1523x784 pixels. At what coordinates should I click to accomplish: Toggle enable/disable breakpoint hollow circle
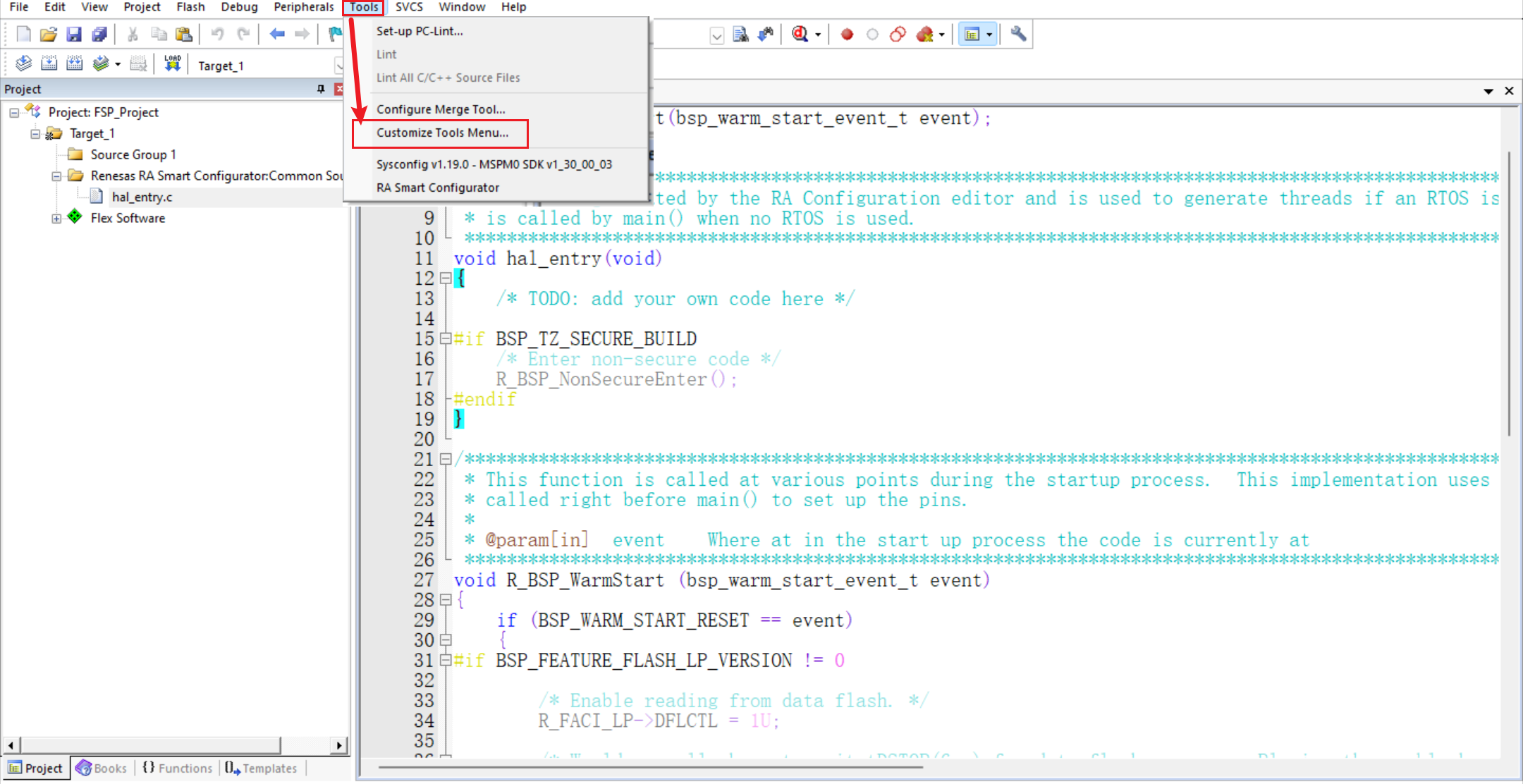click(872, 34)
